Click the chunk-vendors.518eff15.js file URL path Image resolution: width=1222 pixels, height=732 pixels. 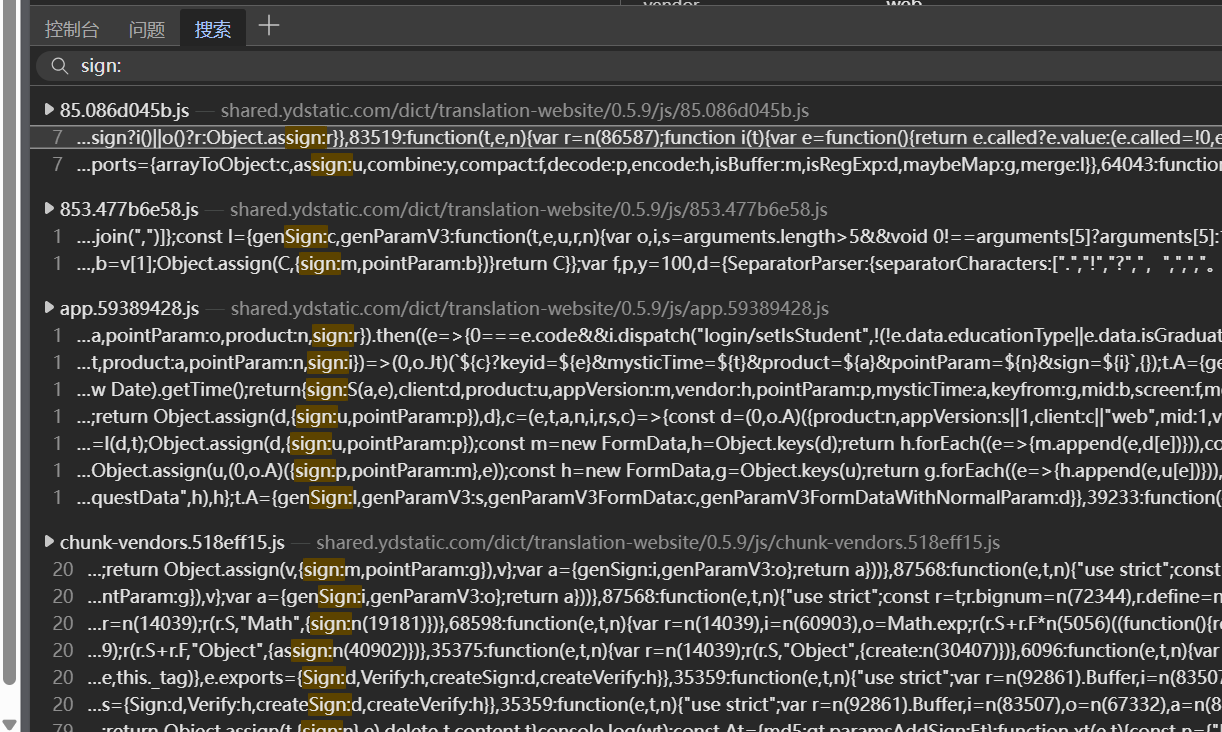[x=657, y=543]
